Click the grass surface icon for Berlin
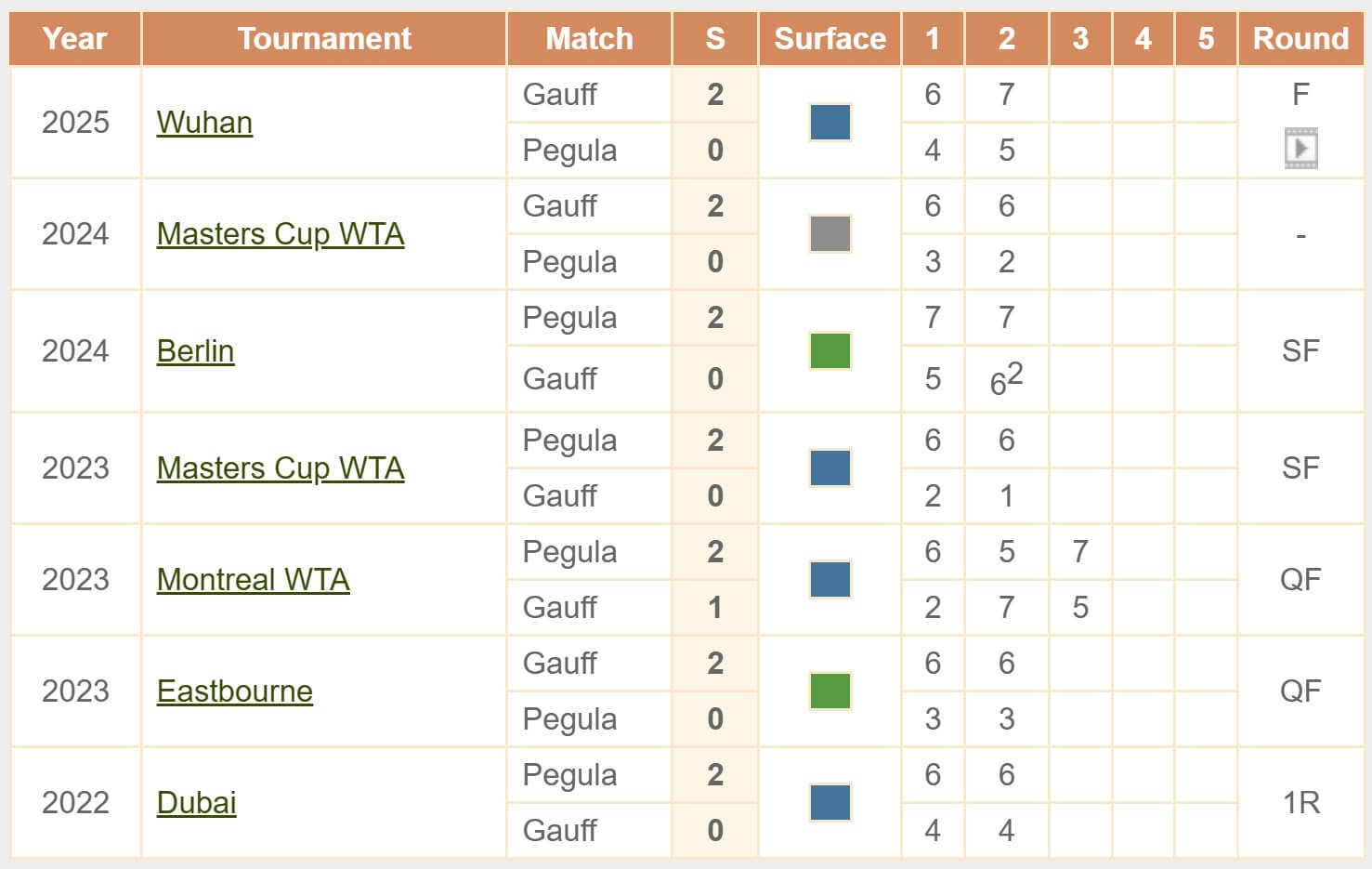Viewport: 1372px width, 869px height. click(830, 349)
